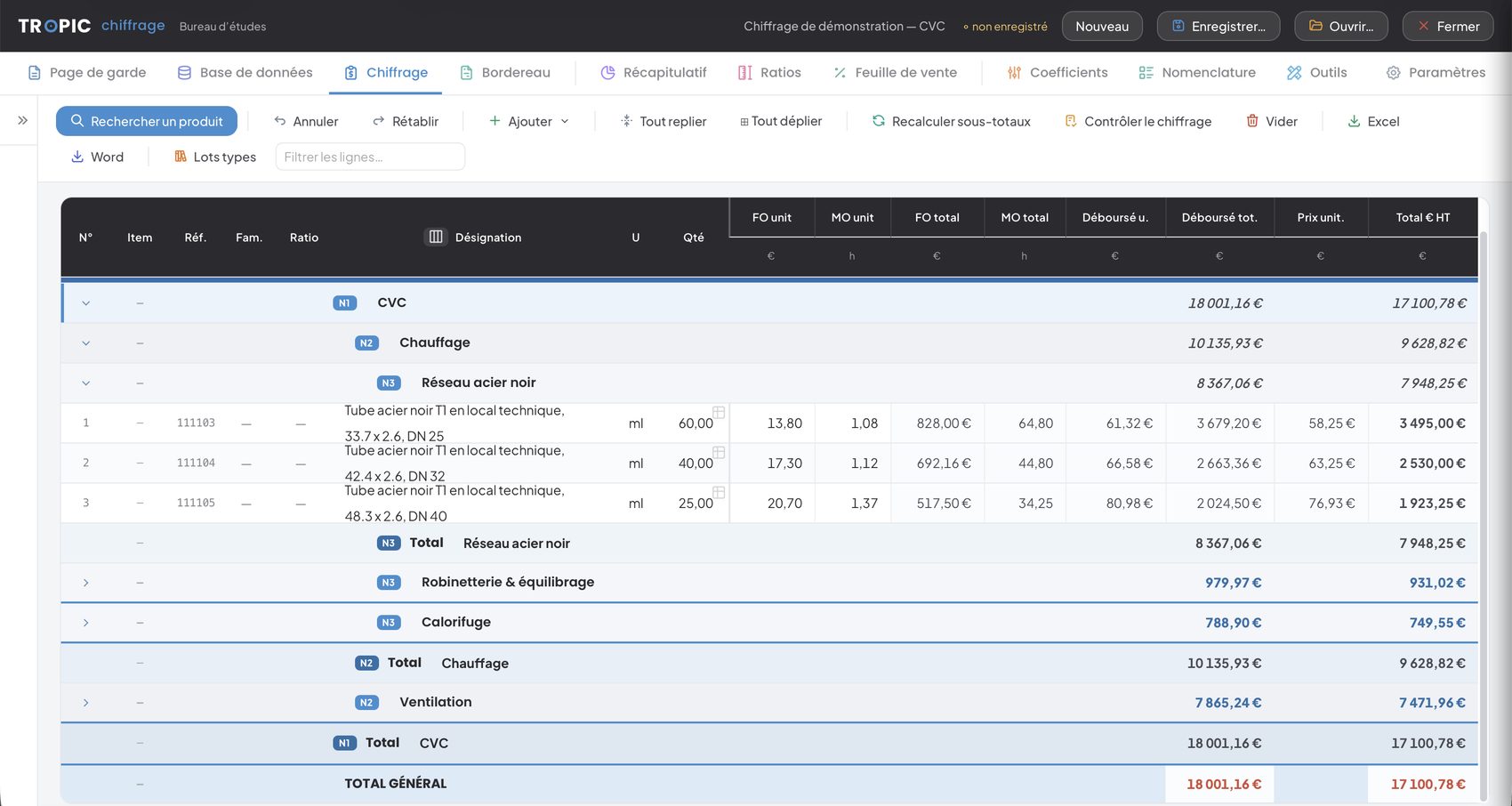Click the Lots types icon
Viewport: 1512px width, 806px height.
pyautogui.click(x=181, y=157)
